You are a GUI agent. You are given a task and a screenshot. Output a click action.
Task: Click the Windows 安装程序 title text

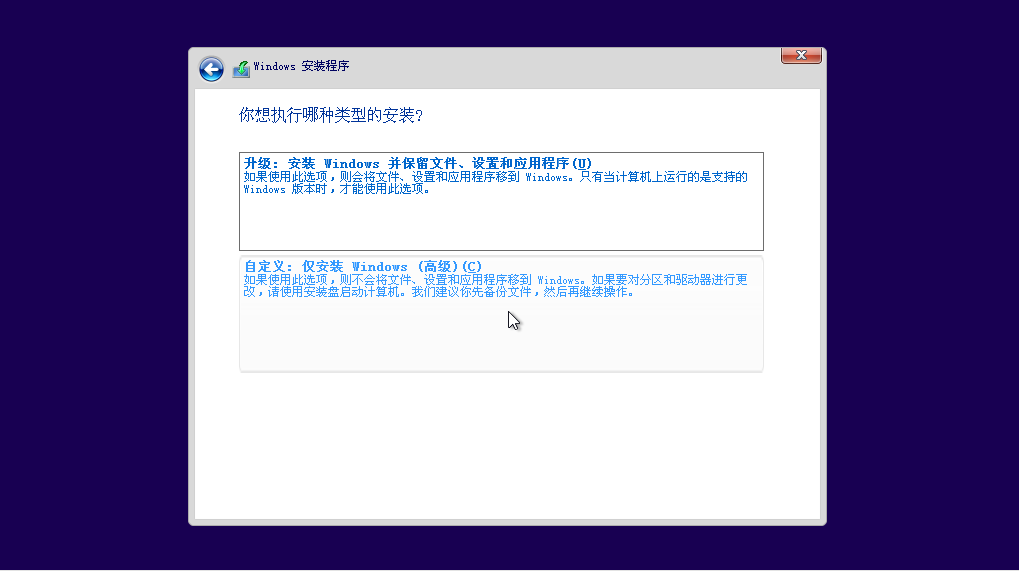pyautogui.click(x=302, y=66)
